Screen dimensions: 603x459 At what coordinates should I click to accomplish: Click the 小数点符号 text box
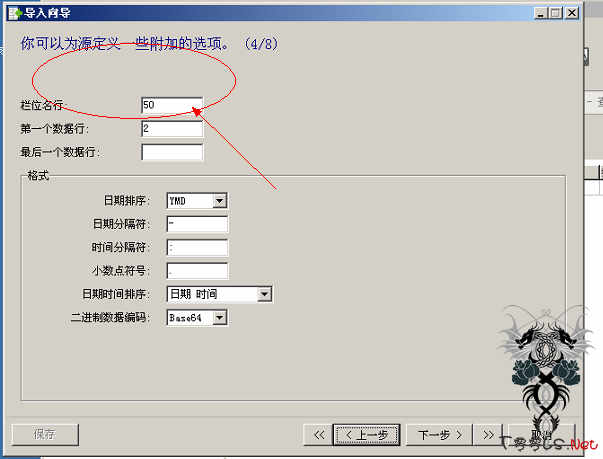pos(197,271)
